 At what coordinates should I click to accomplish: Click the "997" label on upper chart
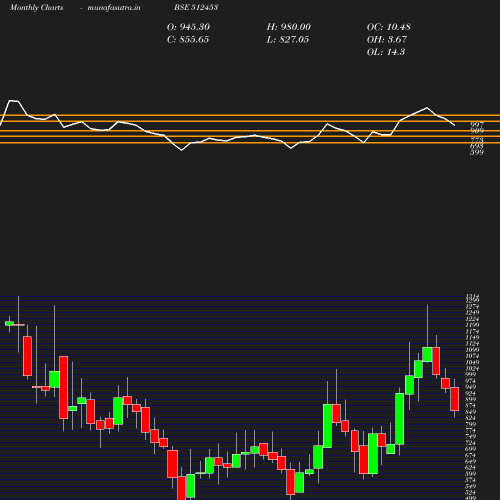[477, 125]
